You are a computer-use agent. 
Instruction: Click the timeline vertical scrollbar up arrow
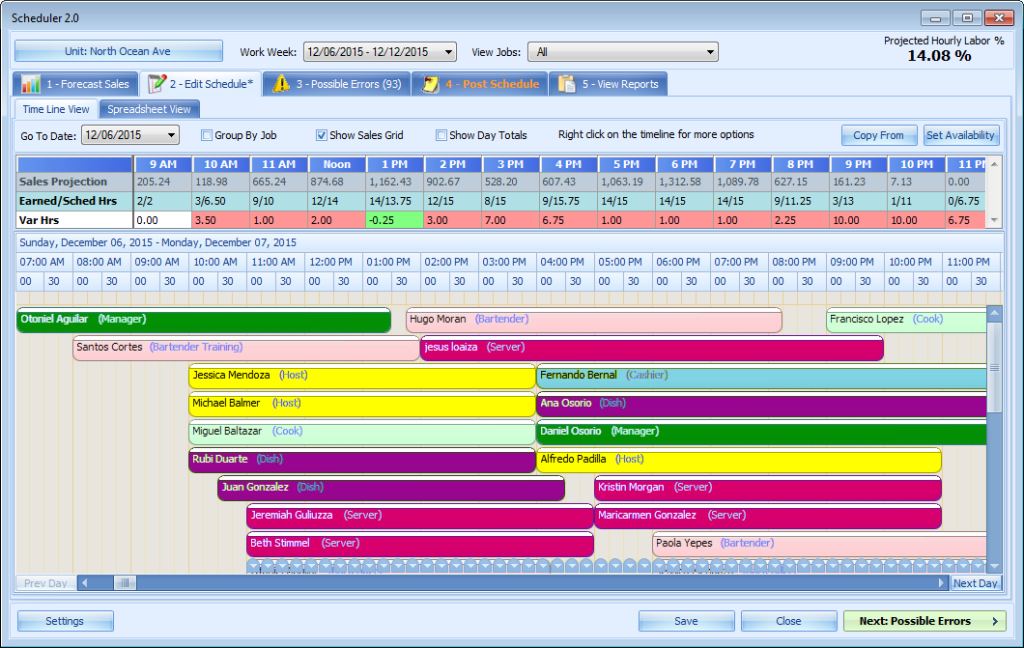994,314
